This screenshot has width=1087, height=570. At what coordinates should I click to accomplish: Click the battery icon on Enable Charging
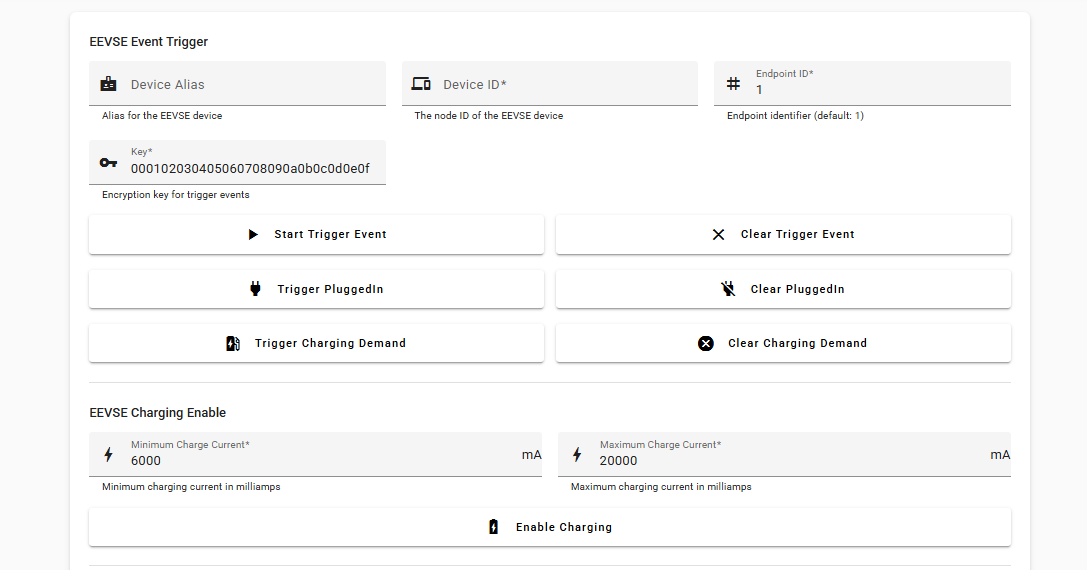493,527
